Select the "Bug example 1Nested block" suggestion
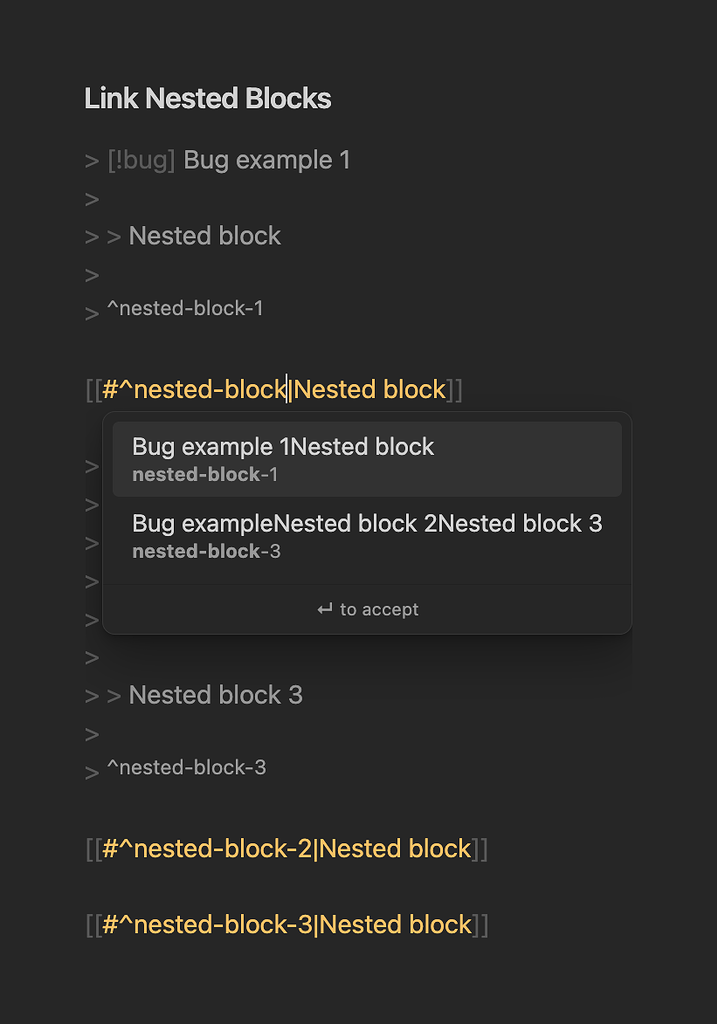The height and width of the screenshot is (1024, 717). (283, 447)
